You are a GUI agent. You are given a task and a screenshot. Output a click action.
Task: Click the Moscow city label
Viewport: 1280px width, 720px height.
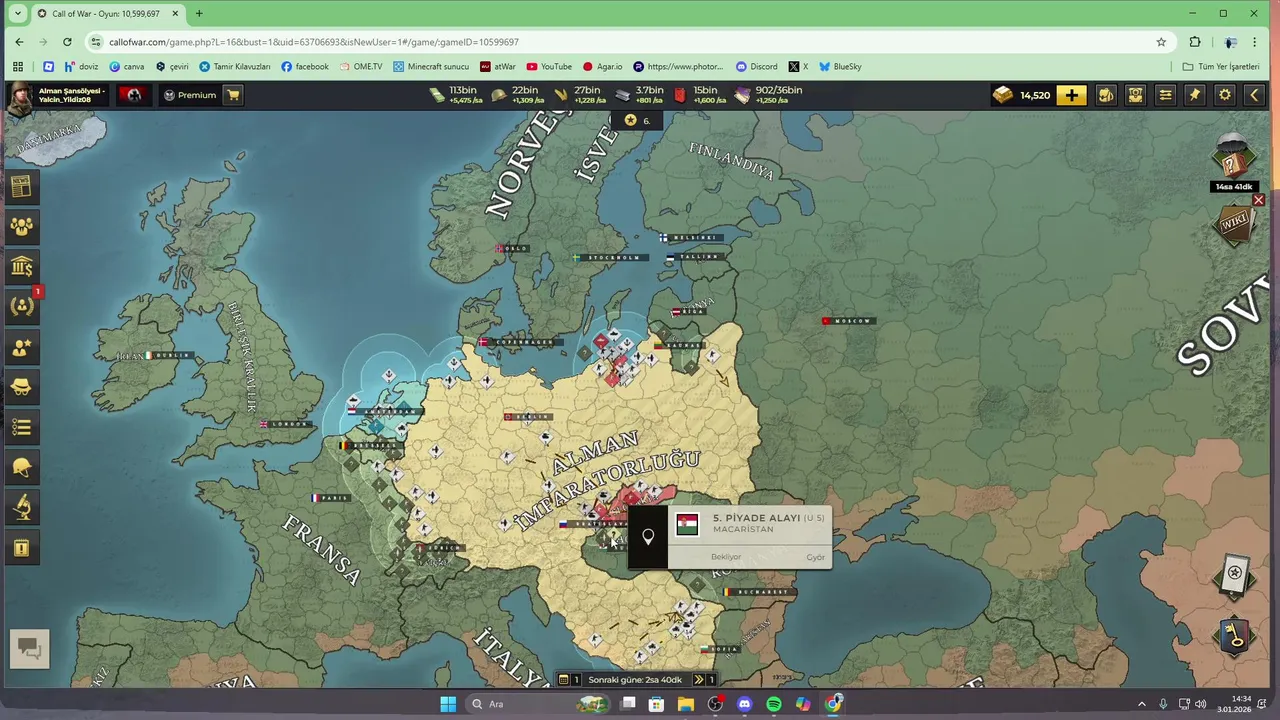tap(848, 321)
